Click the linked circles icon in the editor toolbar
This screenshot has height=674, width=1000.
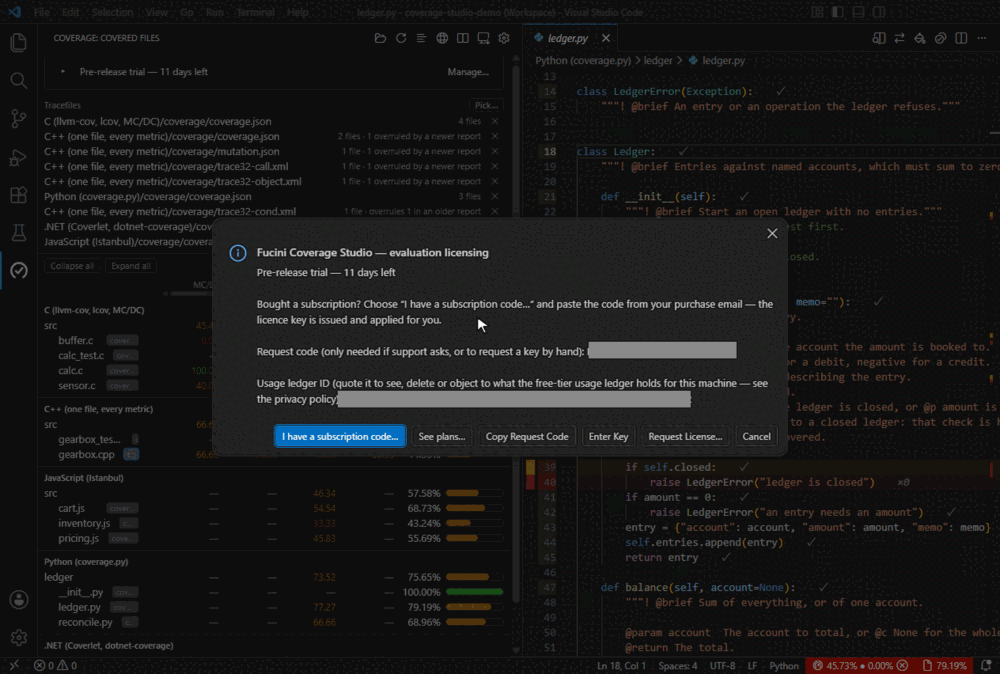[940, 38]
